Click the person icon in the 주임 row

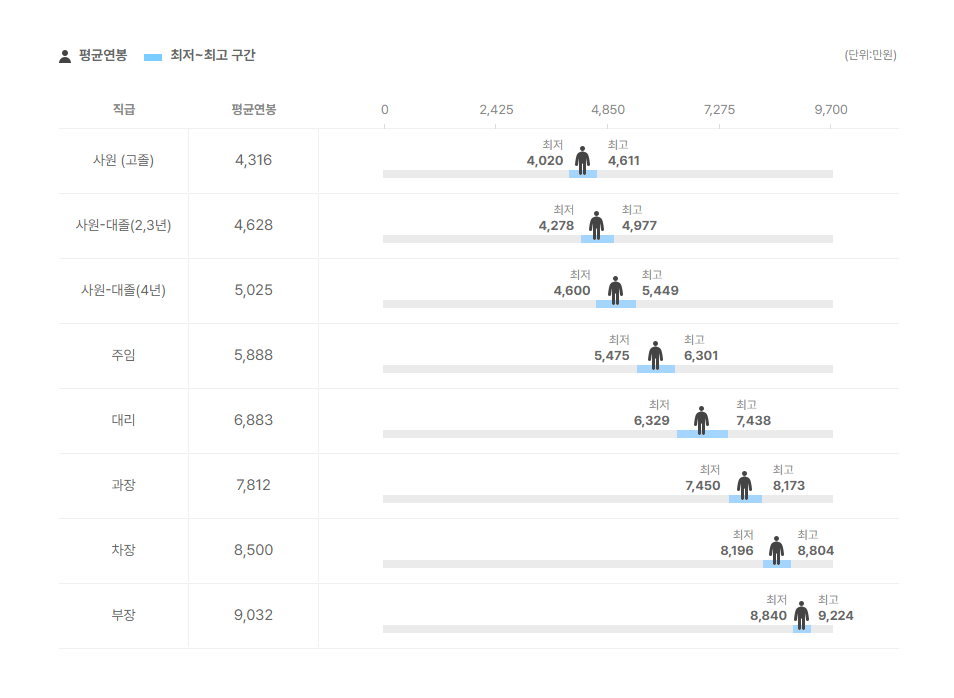[655, 355]
